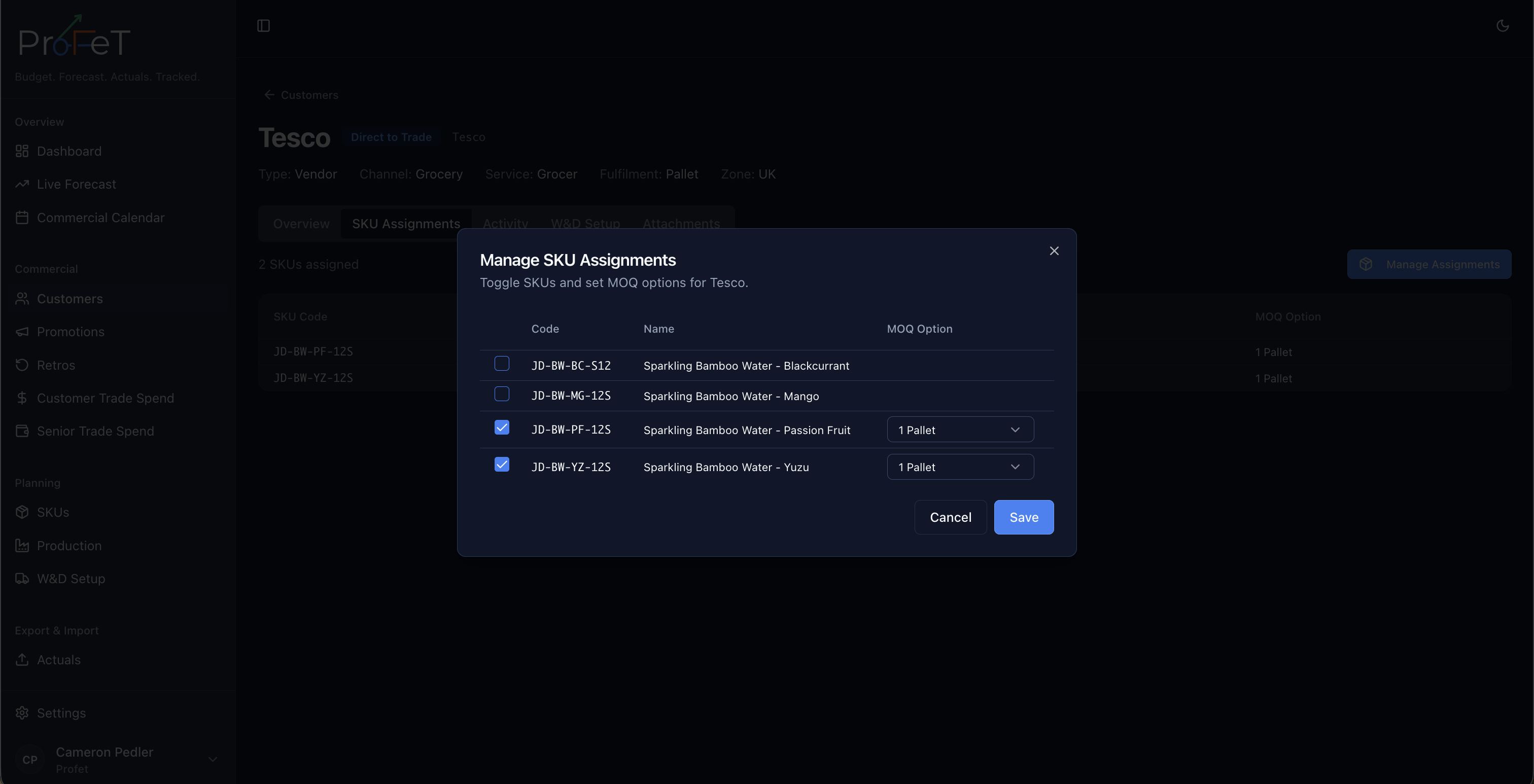Open the Passion Fruit MOQ dropdown
Screen dimensions: 1534x784
(x=960, y=430)
